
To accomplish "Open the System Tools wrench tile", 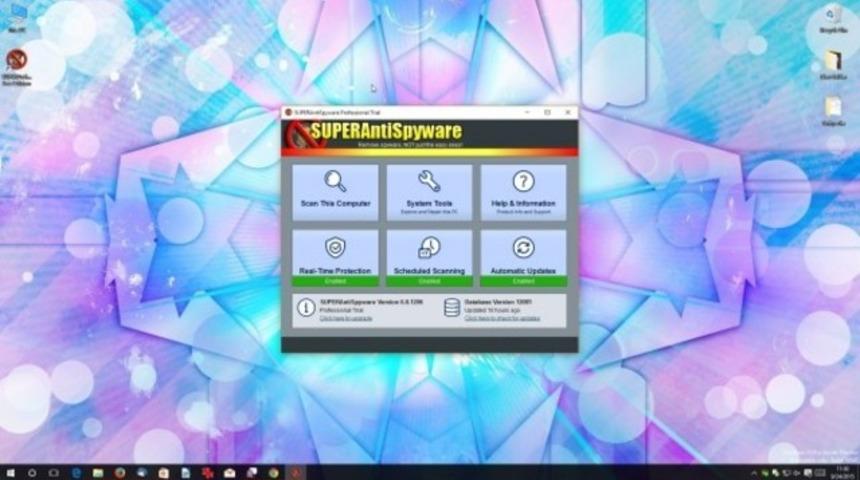I will [429, 193].
